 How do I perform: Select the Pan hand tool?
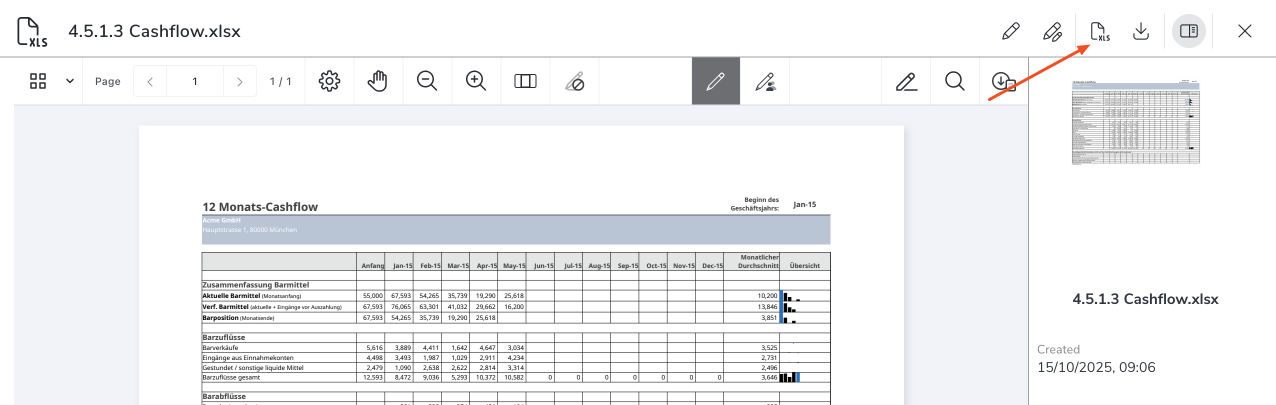pyautogui.click(x=377, y=82)
